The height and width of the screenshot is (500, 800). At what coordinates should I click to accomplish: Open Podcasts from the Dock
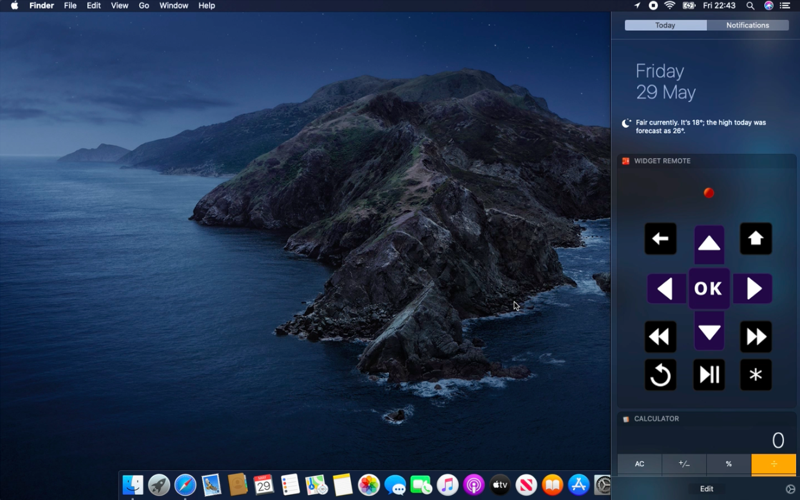473,485
